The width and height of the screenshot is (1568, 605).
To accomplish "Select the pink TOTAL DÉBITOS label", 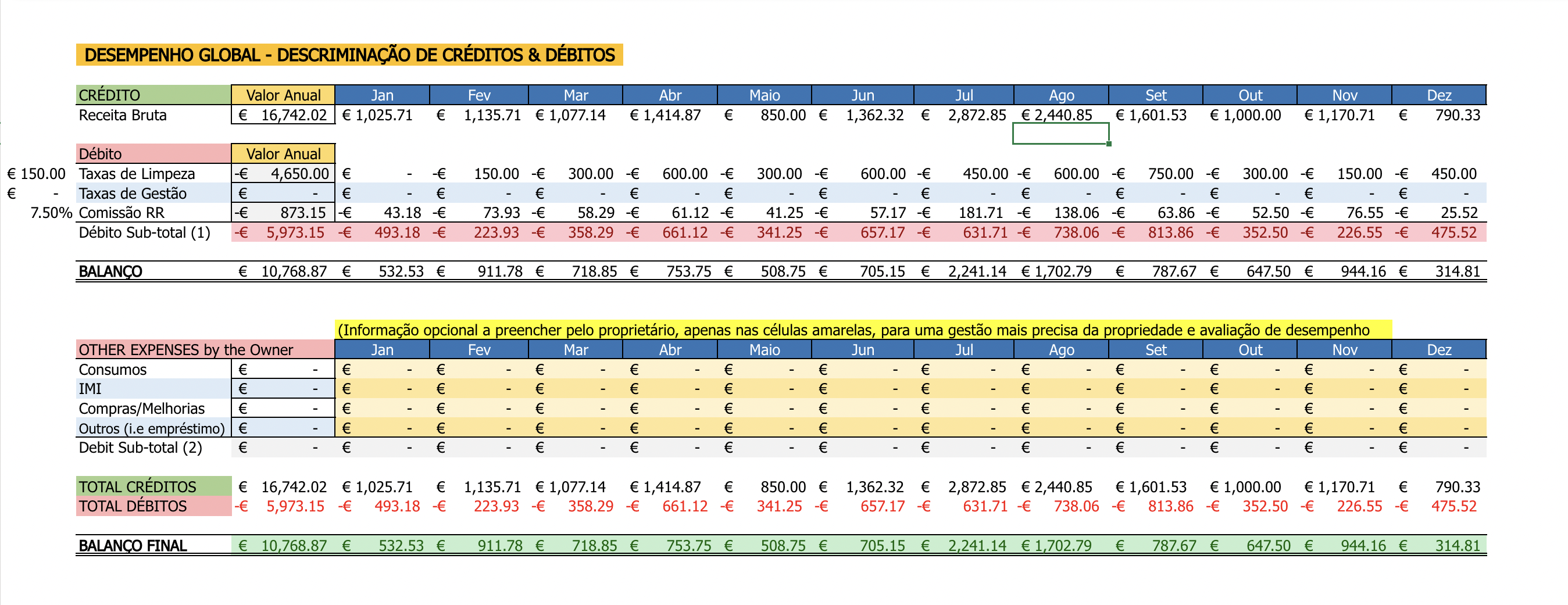I will tap(153, 506).
